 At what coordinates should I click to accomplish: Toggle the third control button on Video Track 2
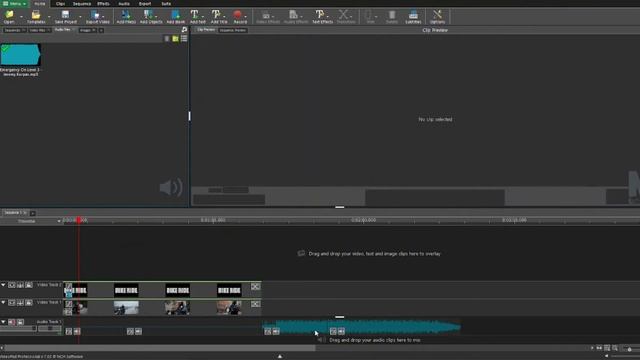[29, 285]
